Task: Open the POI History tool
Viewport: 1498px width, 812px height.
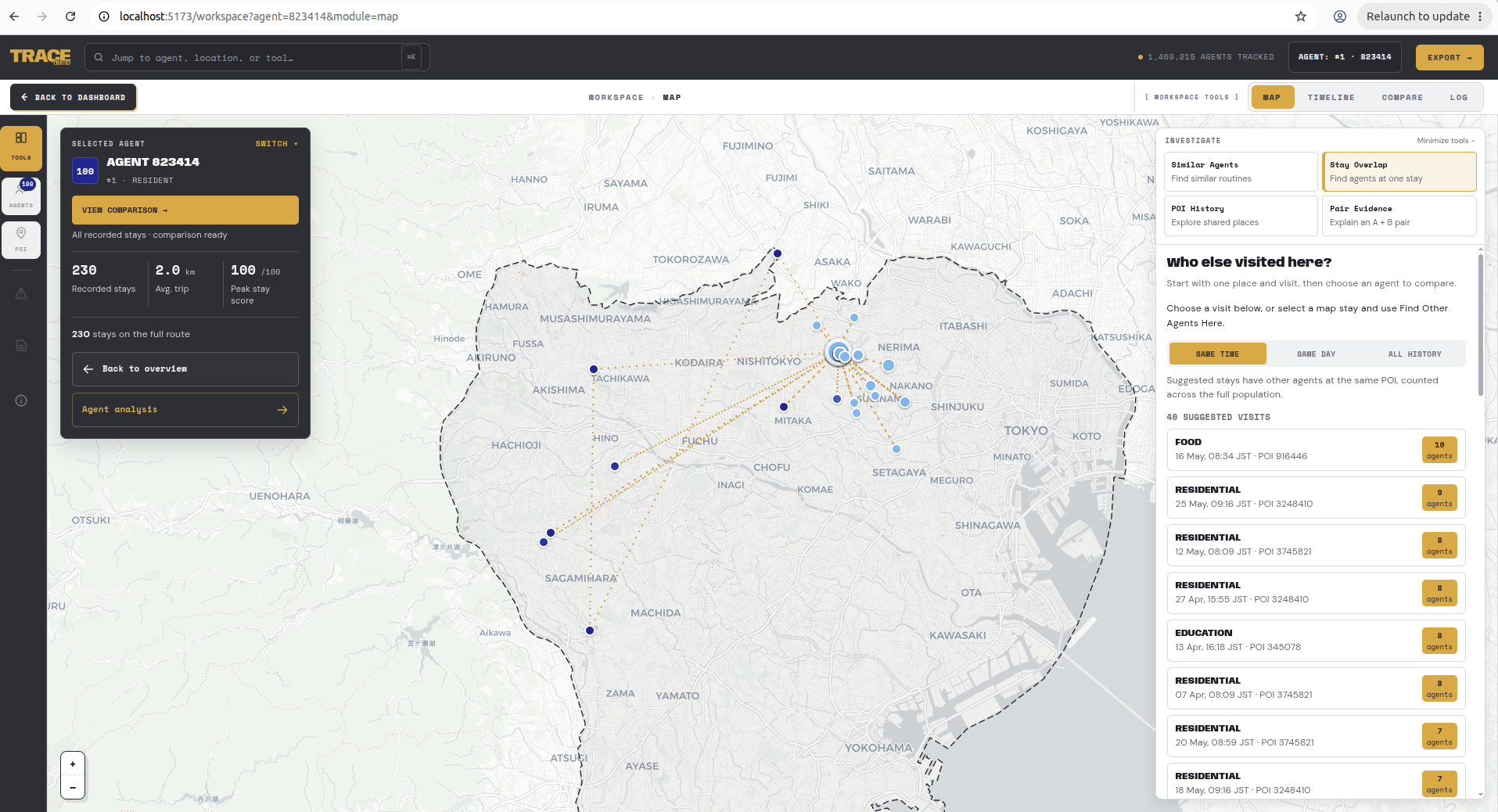Action: coord(1241,215)
